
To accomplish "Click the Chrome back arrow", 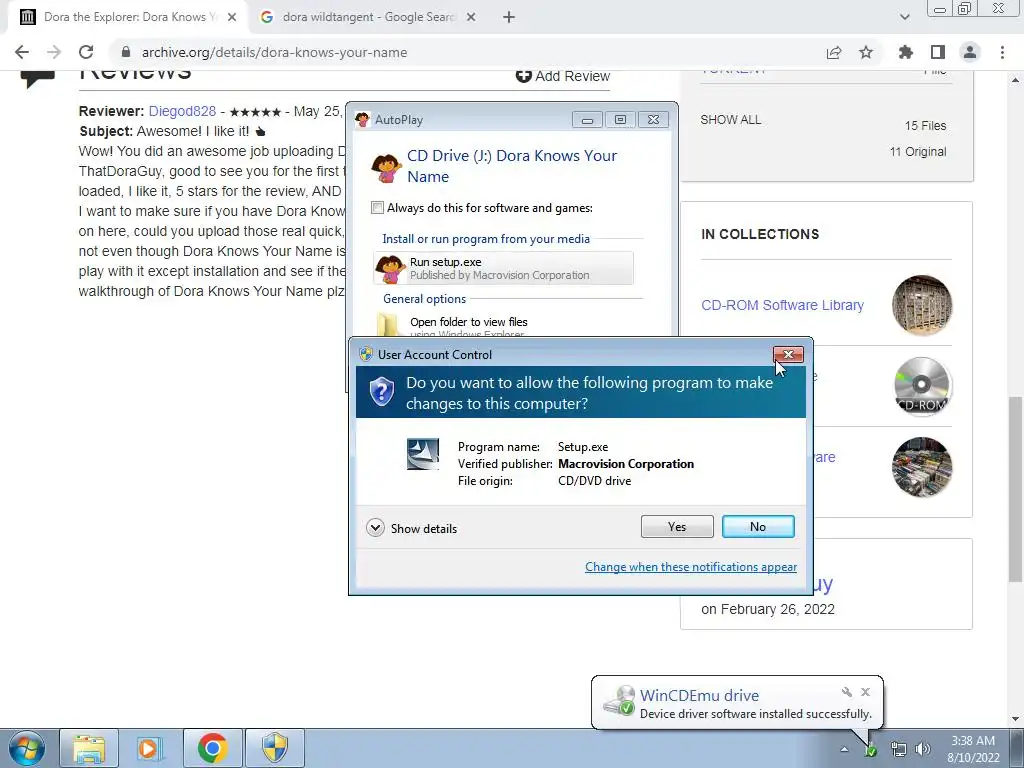I will tap(22, 52).
